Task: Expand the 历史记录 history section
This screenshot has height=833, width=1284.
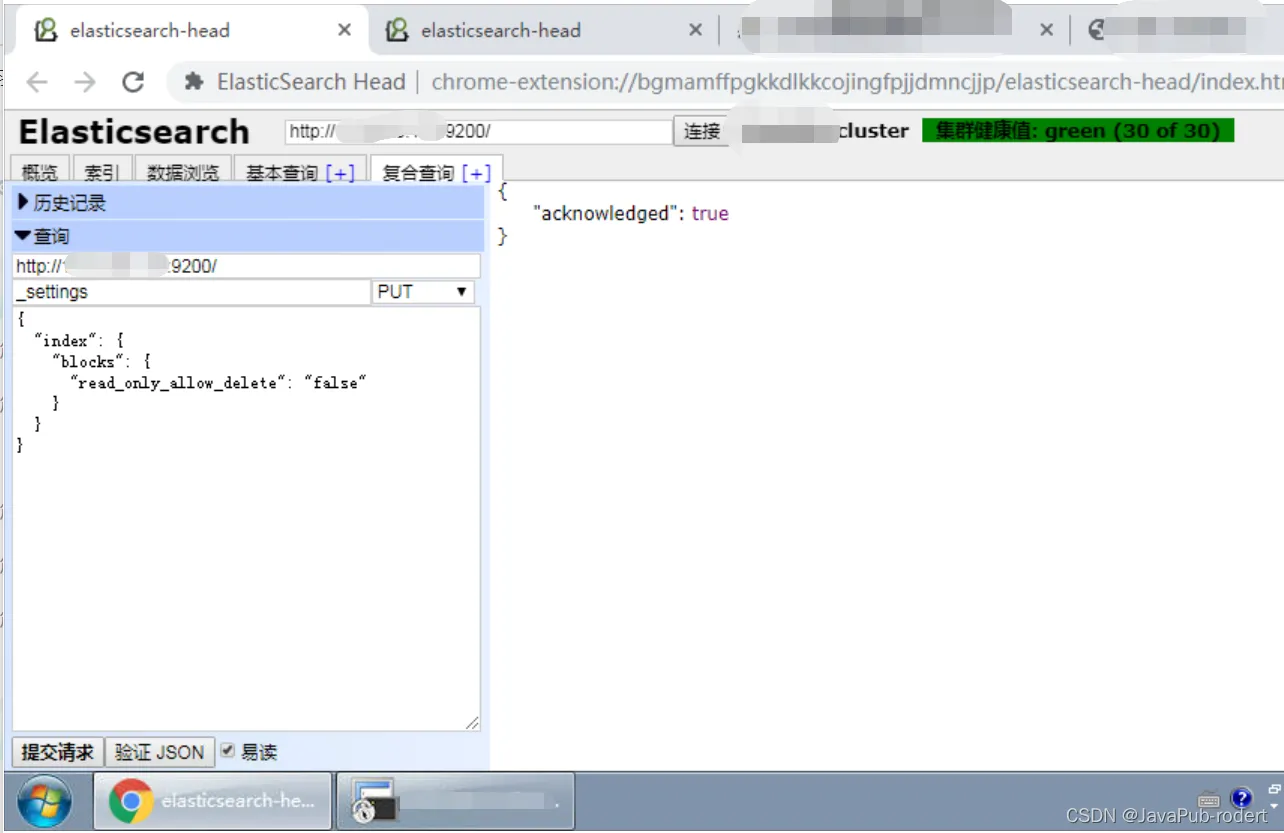Action: click(247, 203)
